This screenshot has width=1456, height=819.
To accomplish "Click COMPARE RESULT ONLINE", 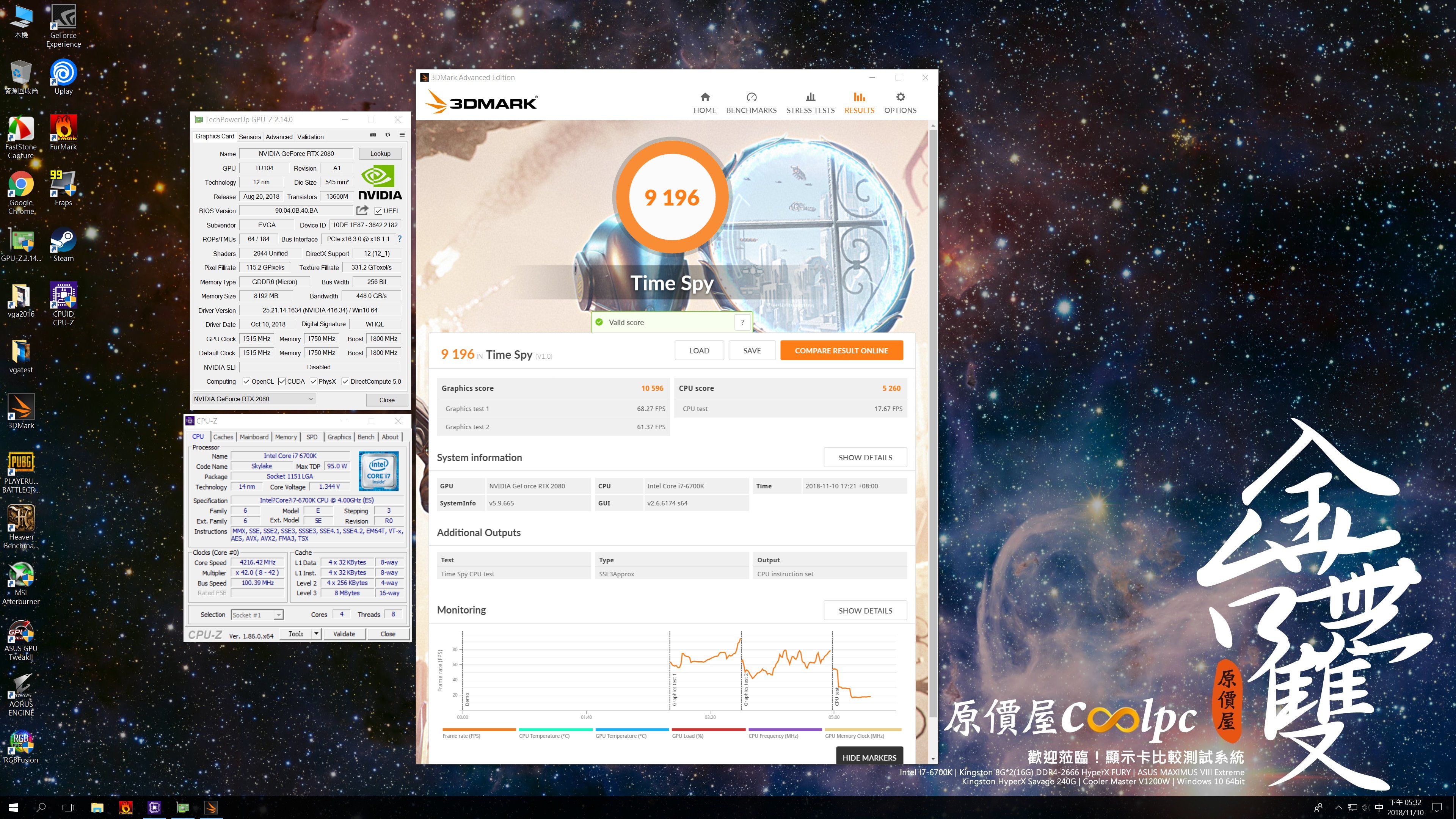I will click(x=841, y=350).
